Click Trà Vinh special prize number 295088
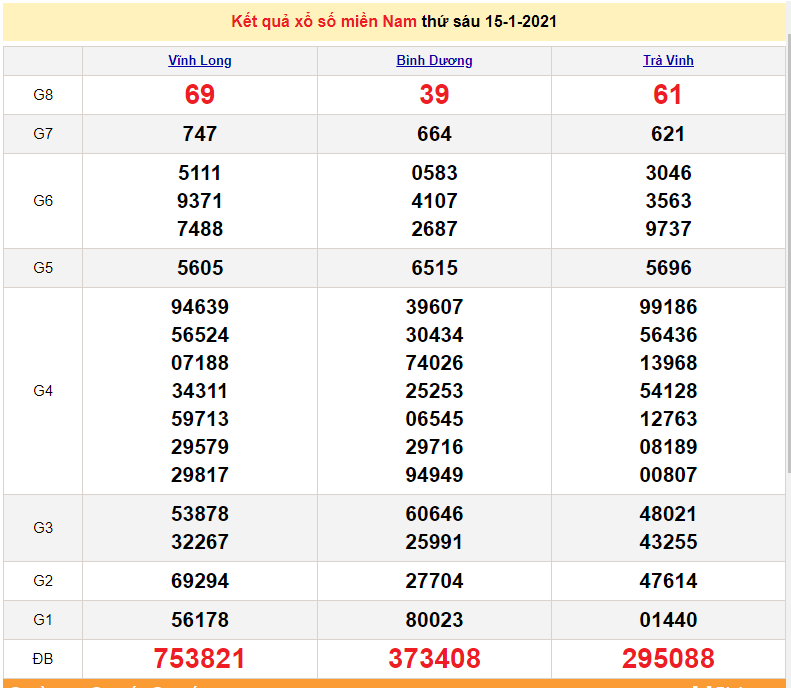This screenshot has height=688, width=791. coord(668,659)
